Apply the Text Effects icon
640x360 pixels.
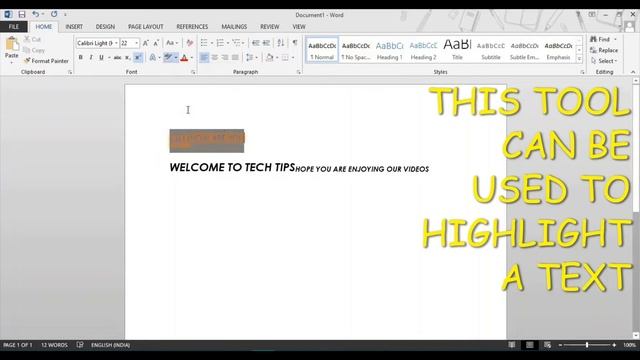click(152, 58)
